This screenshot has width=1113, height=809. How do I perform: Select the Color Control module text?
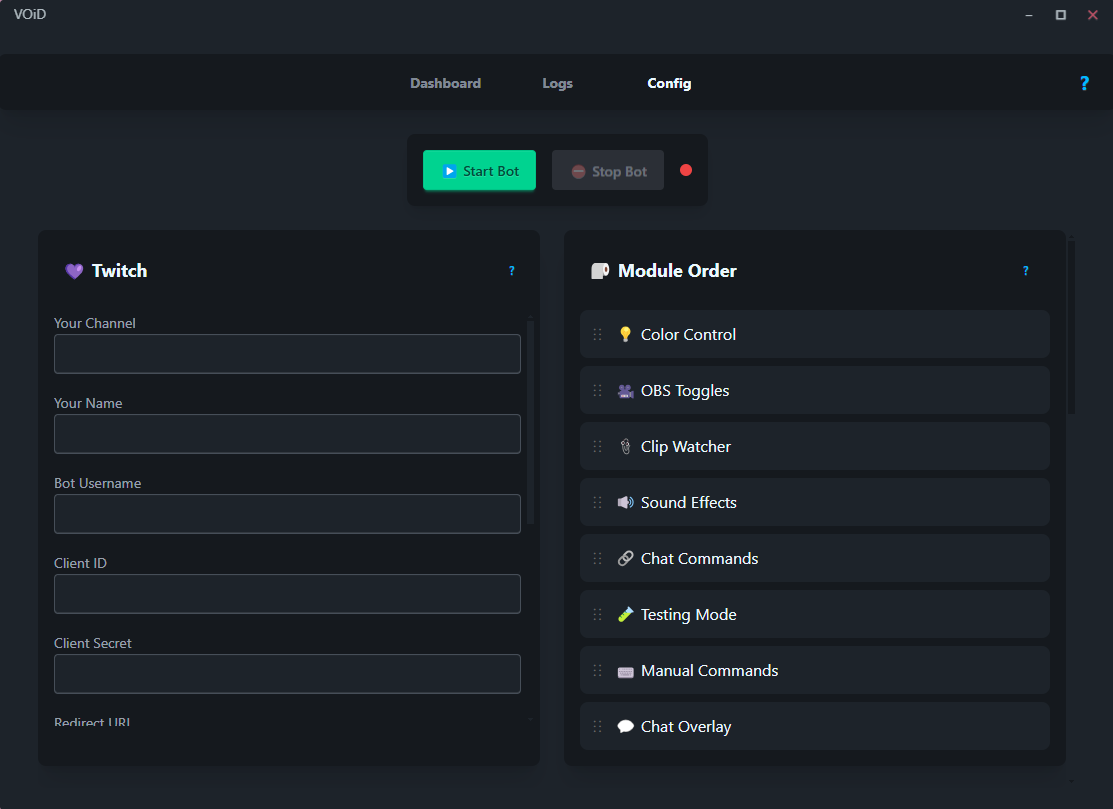click(x=688, y=334)
